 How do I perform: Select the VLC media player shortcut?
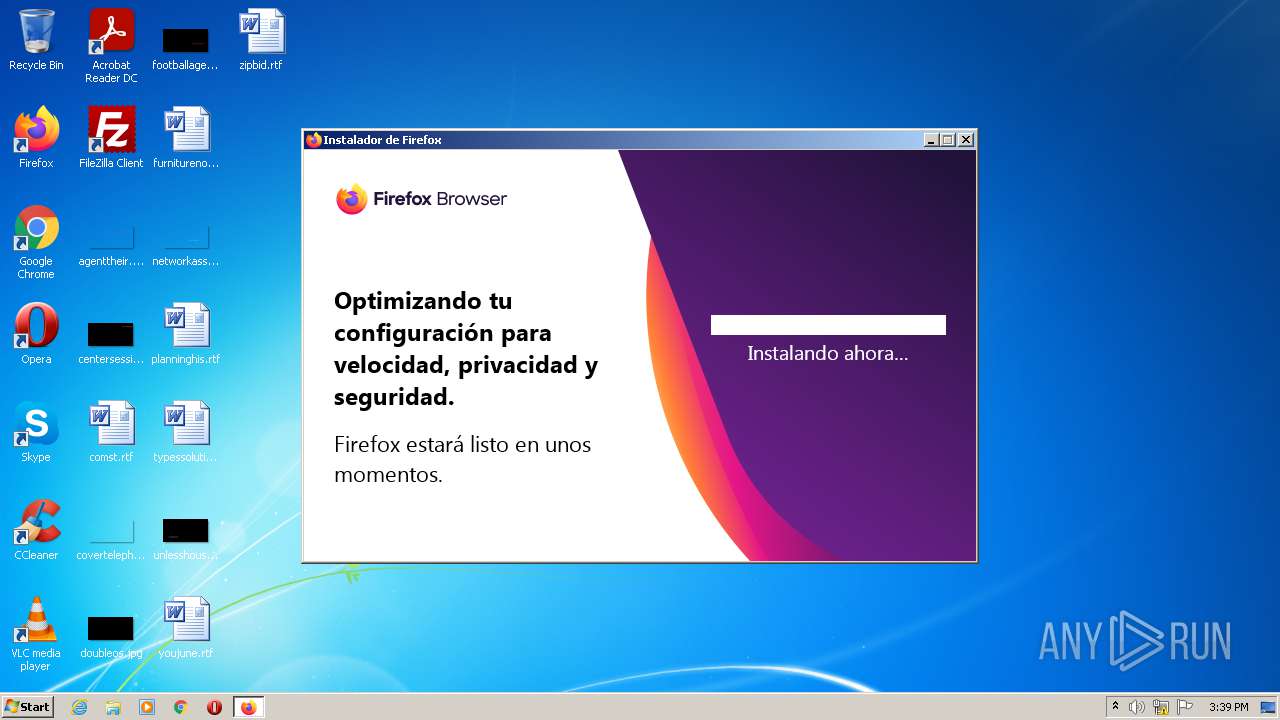point(36,634)
